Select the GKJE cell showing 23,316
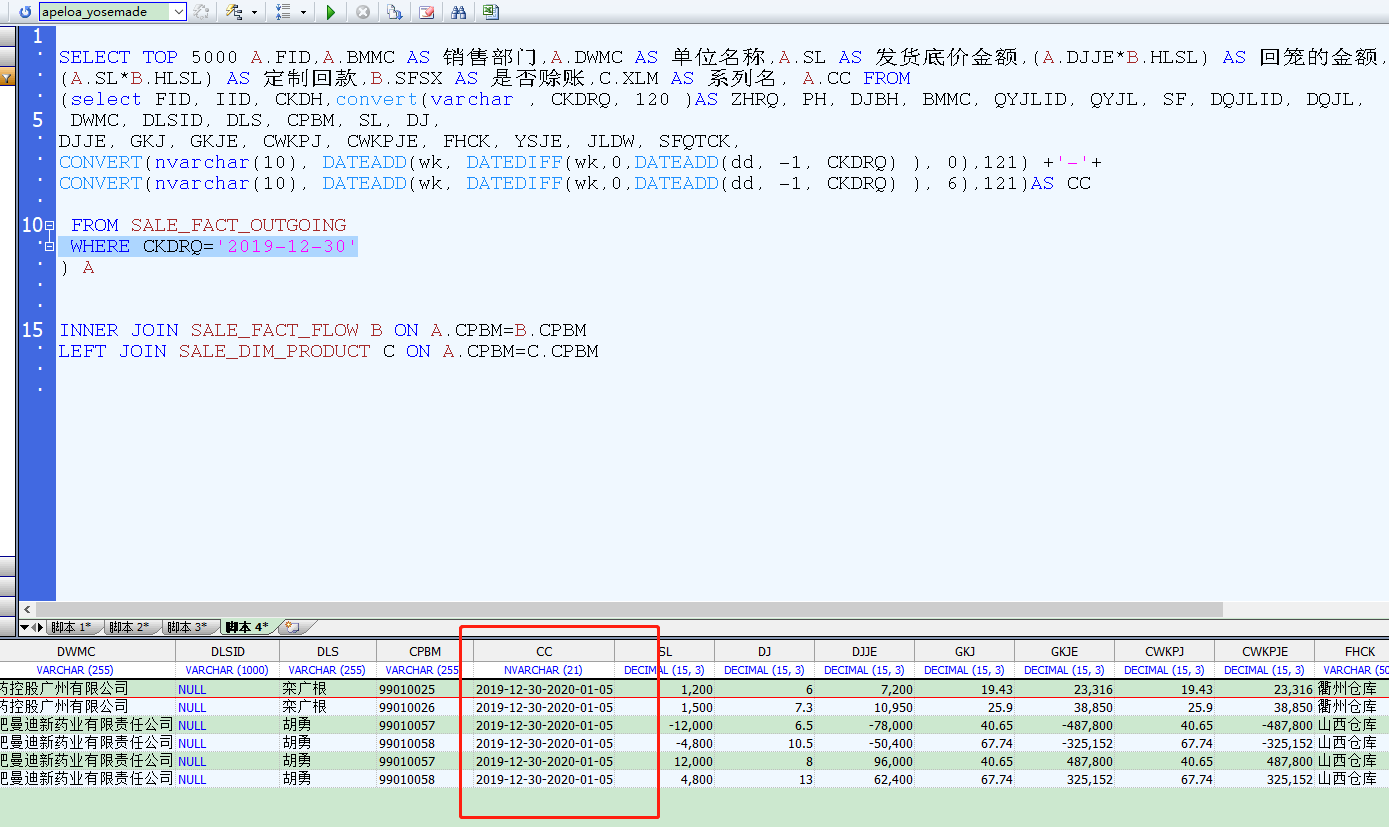Image resolution: width=1389 pixels, height=827 pixels. click(1064, 689)
